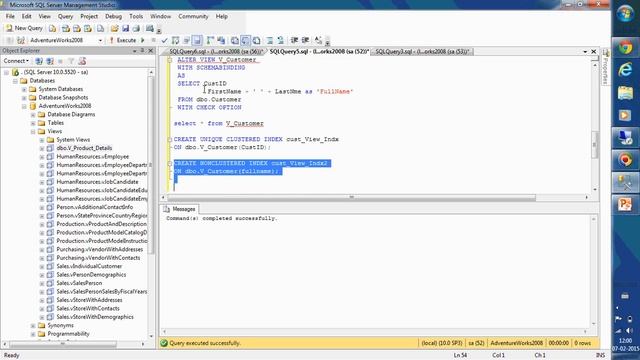Click the New Query button

click(24, 28)
